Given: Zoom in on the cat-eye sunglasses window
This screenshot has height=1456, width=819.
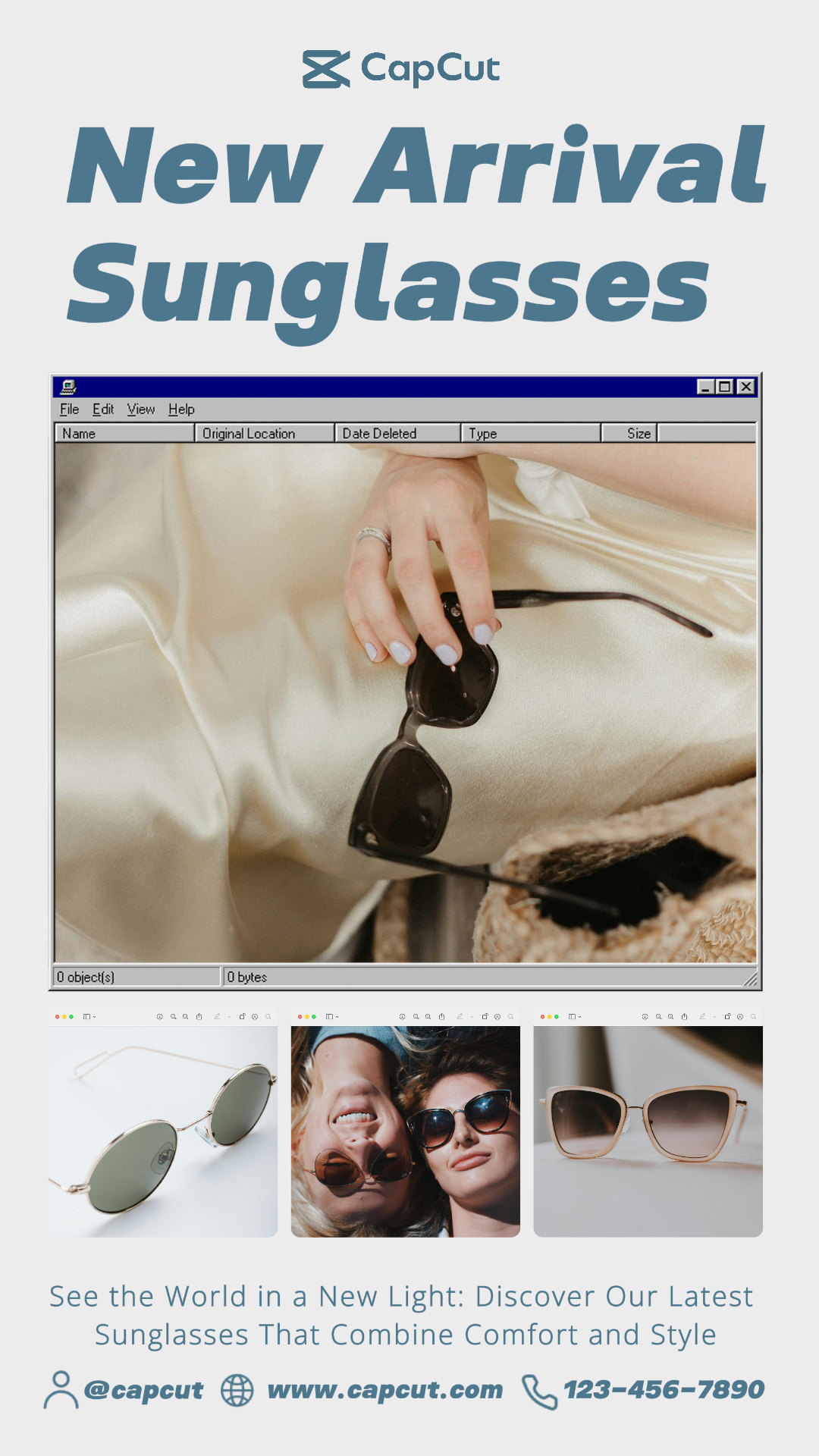Looking at the screenshot, I should coord(670,1017).
